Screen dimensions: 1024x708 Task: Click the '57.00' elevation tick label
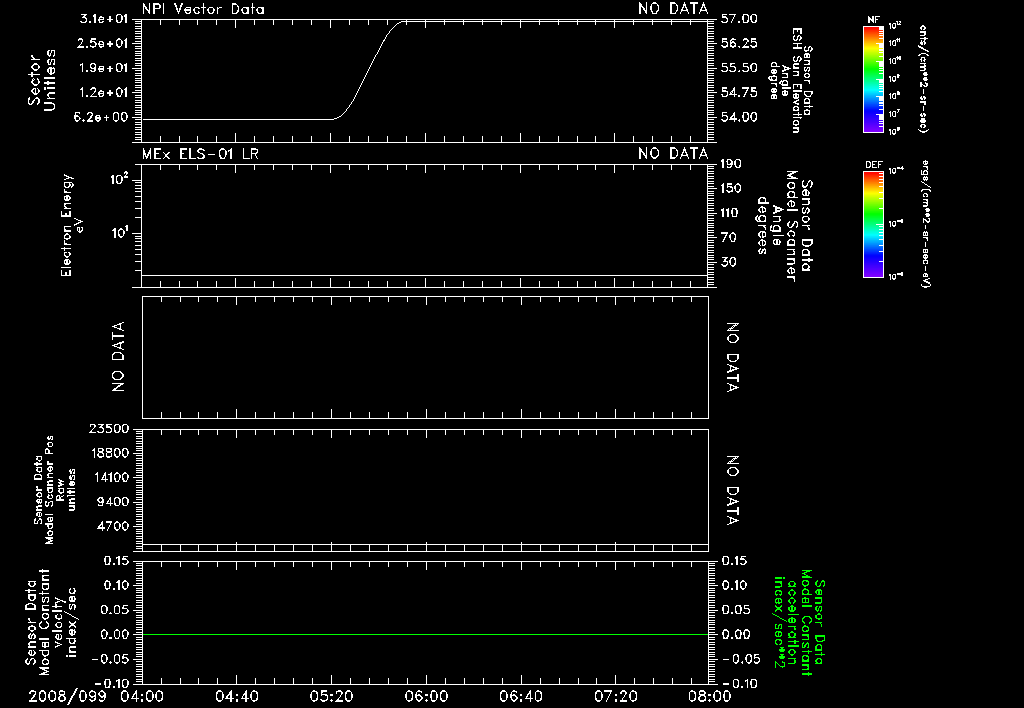click(x=739, y=19)
